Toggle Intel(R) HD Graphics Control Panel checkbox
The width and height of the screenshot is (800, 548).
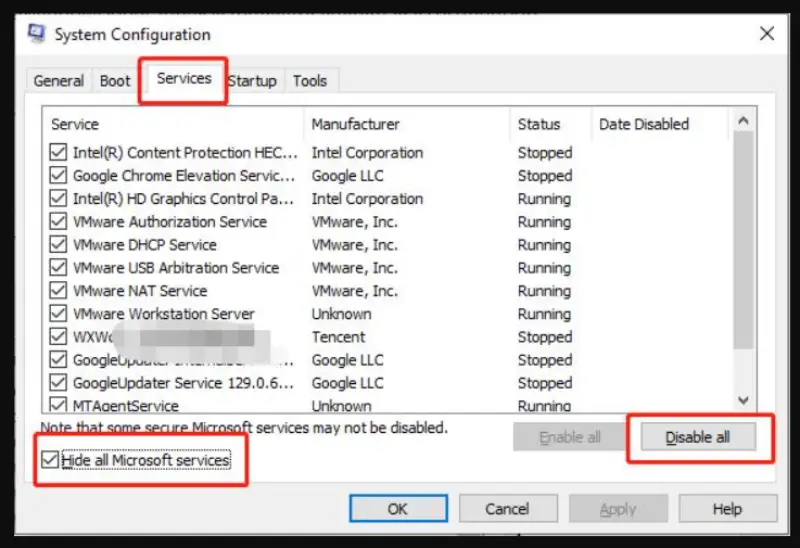(58, 198)
